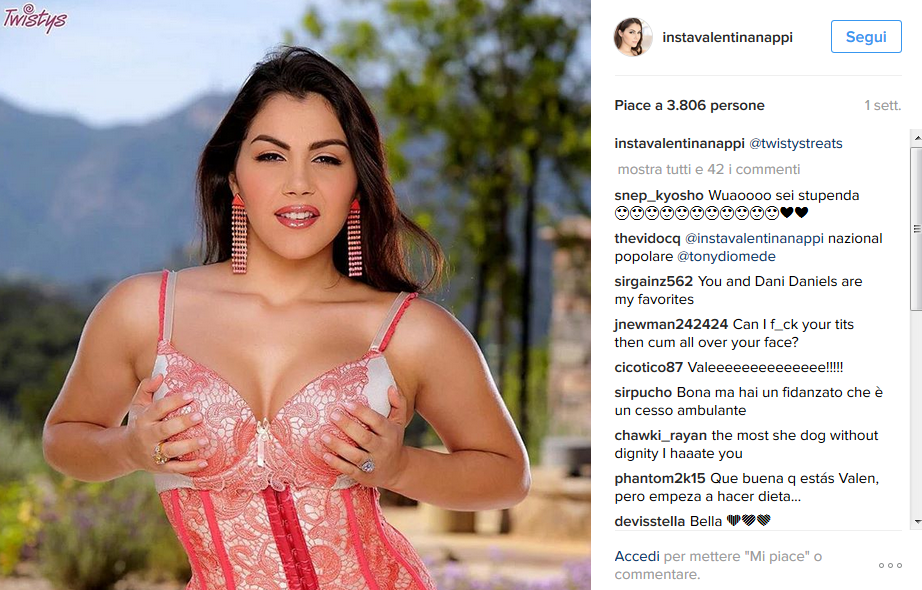View likes from 3.806 people
The width and height of the screenshot is (922, 590).
tap(689, 105)
